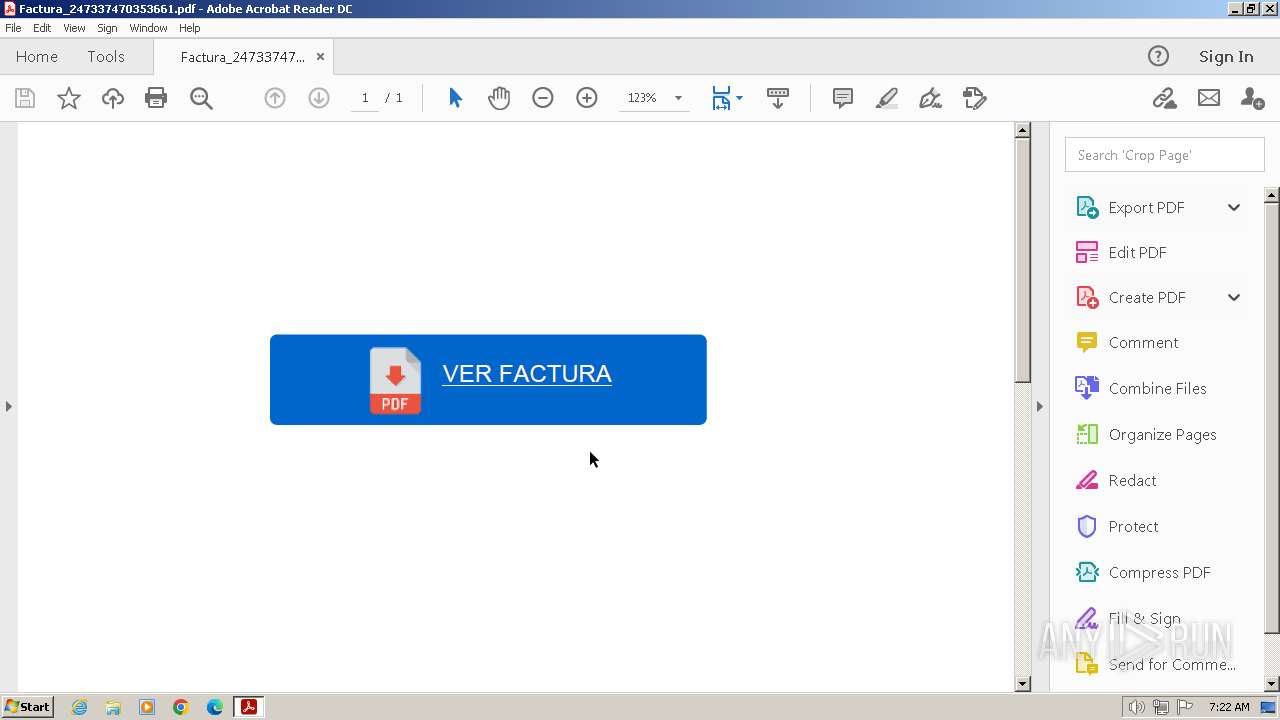The width and height of the screenshot is (1280, 720).
Task: Bookmark the file with the star icon
Action: tap(68, 98)
